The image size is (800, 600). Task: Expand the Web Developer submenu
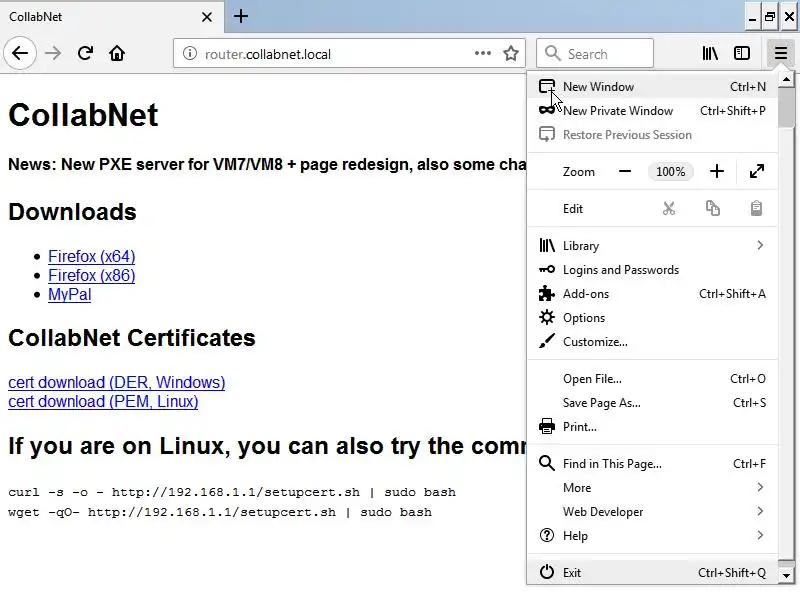click(653, 512)
